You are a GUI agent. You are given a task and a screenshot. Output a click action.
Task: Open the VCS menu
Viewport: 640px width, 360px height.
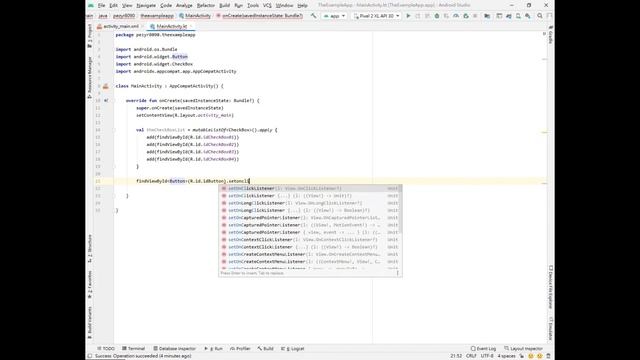click(x=267, y=5)
